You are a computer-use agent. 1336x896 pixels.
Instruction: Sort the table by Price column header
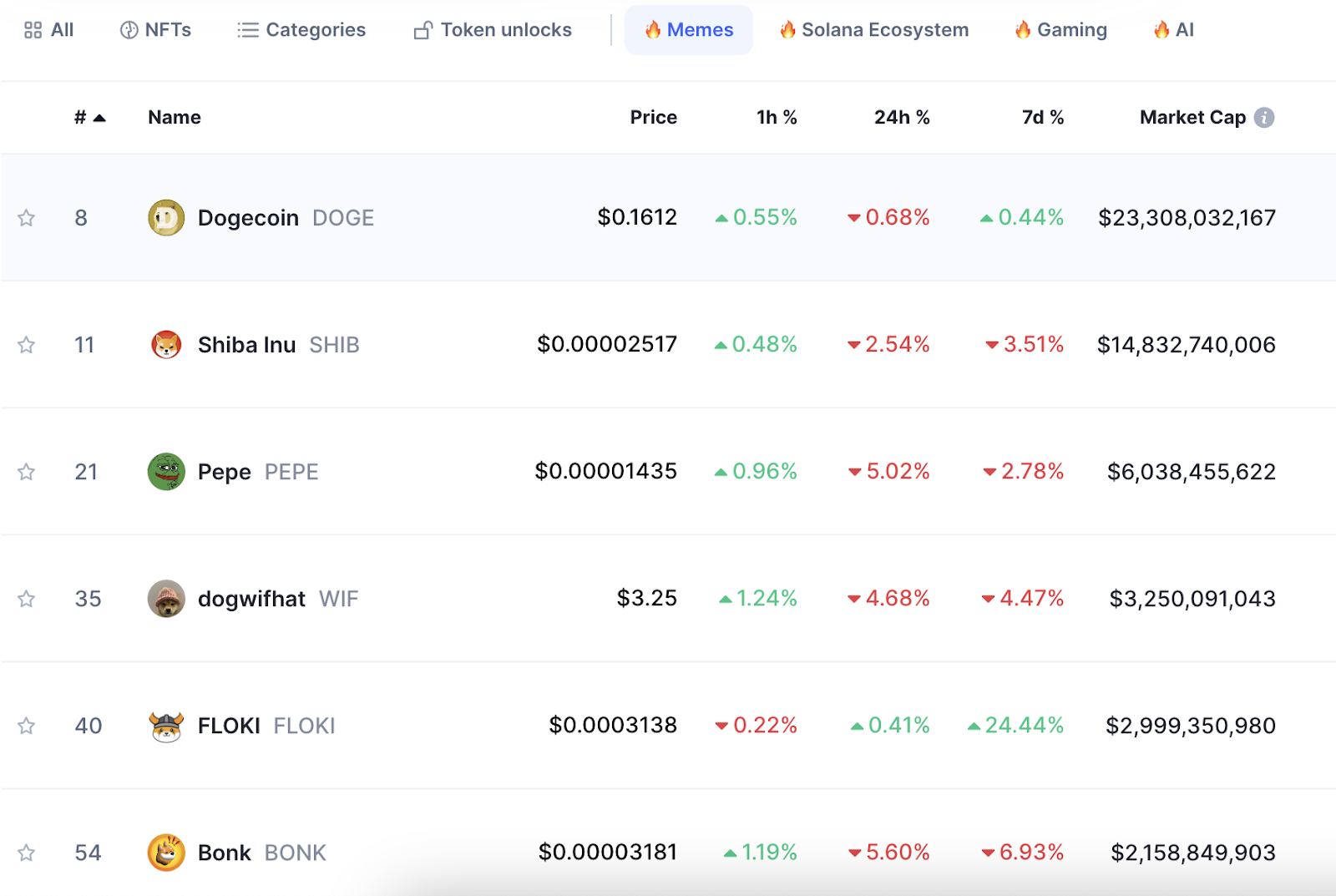[653, 118]
